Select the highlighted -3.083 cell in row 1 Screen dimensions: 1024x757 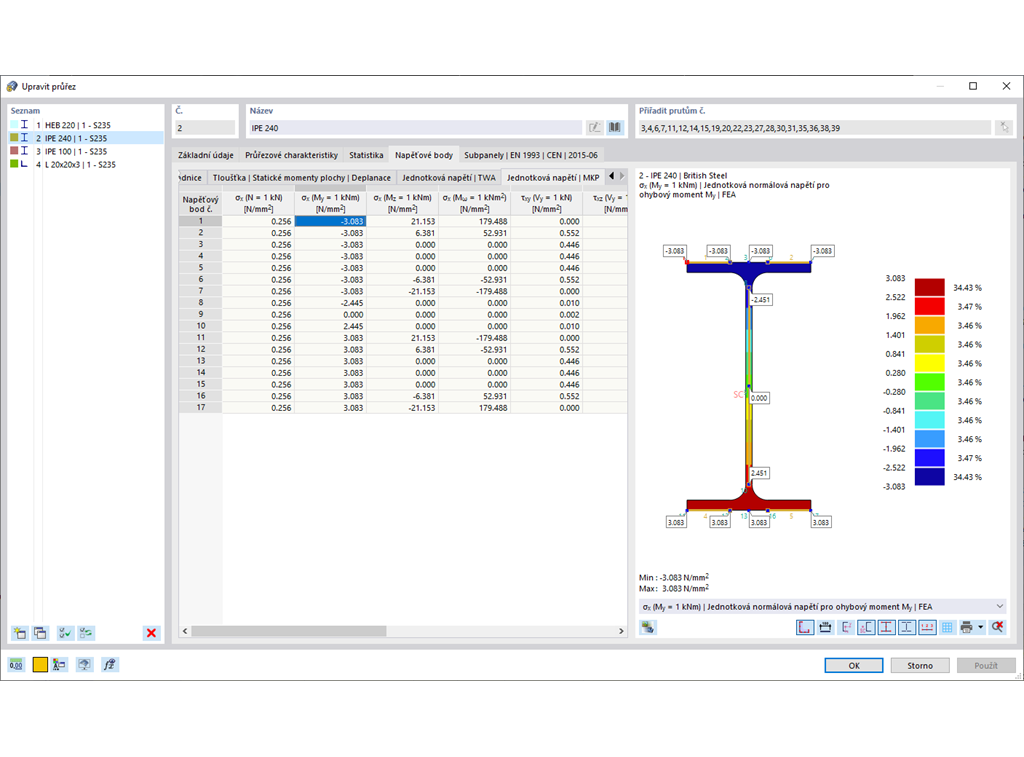(x=330, y=221)
